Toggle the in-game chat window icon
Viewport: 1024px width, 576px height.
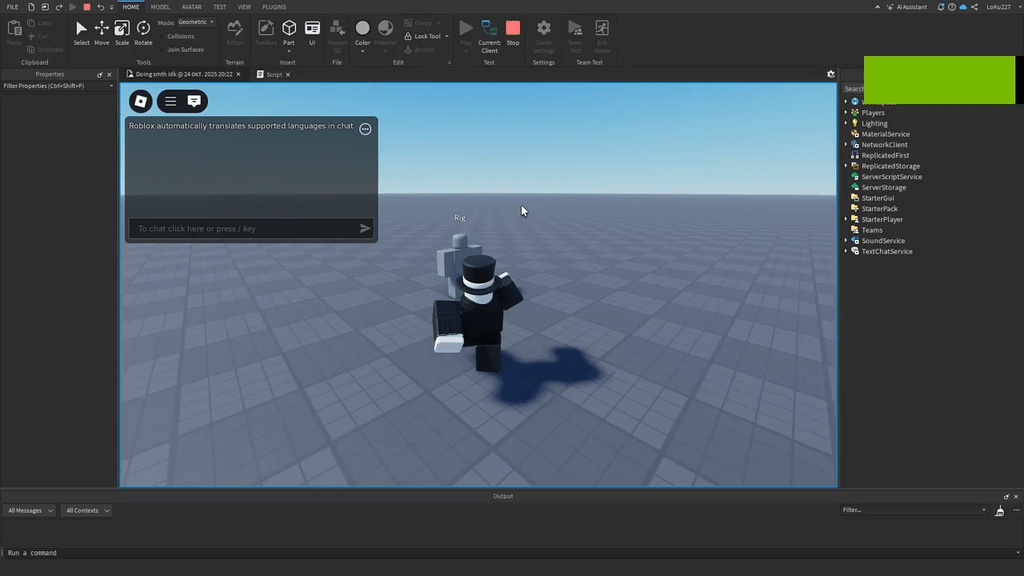[x=194, y=101]
